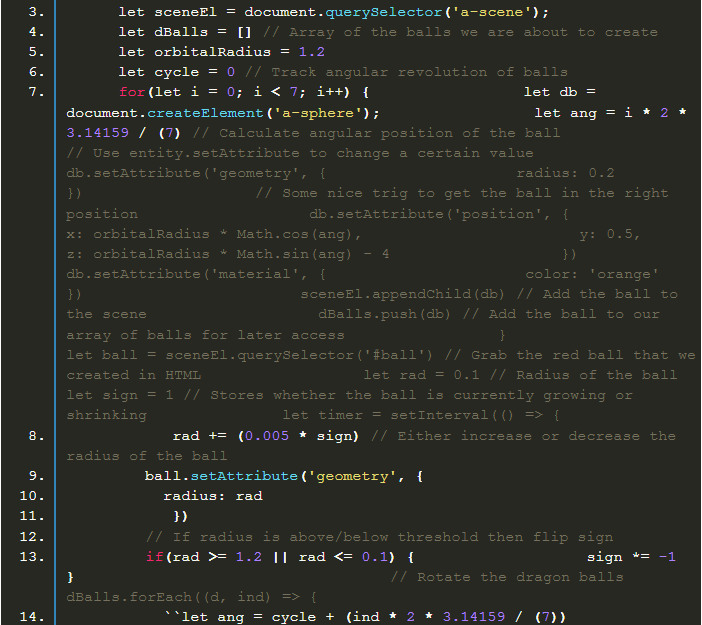Click the red 'if' keyword on line 13

[155, 557]
